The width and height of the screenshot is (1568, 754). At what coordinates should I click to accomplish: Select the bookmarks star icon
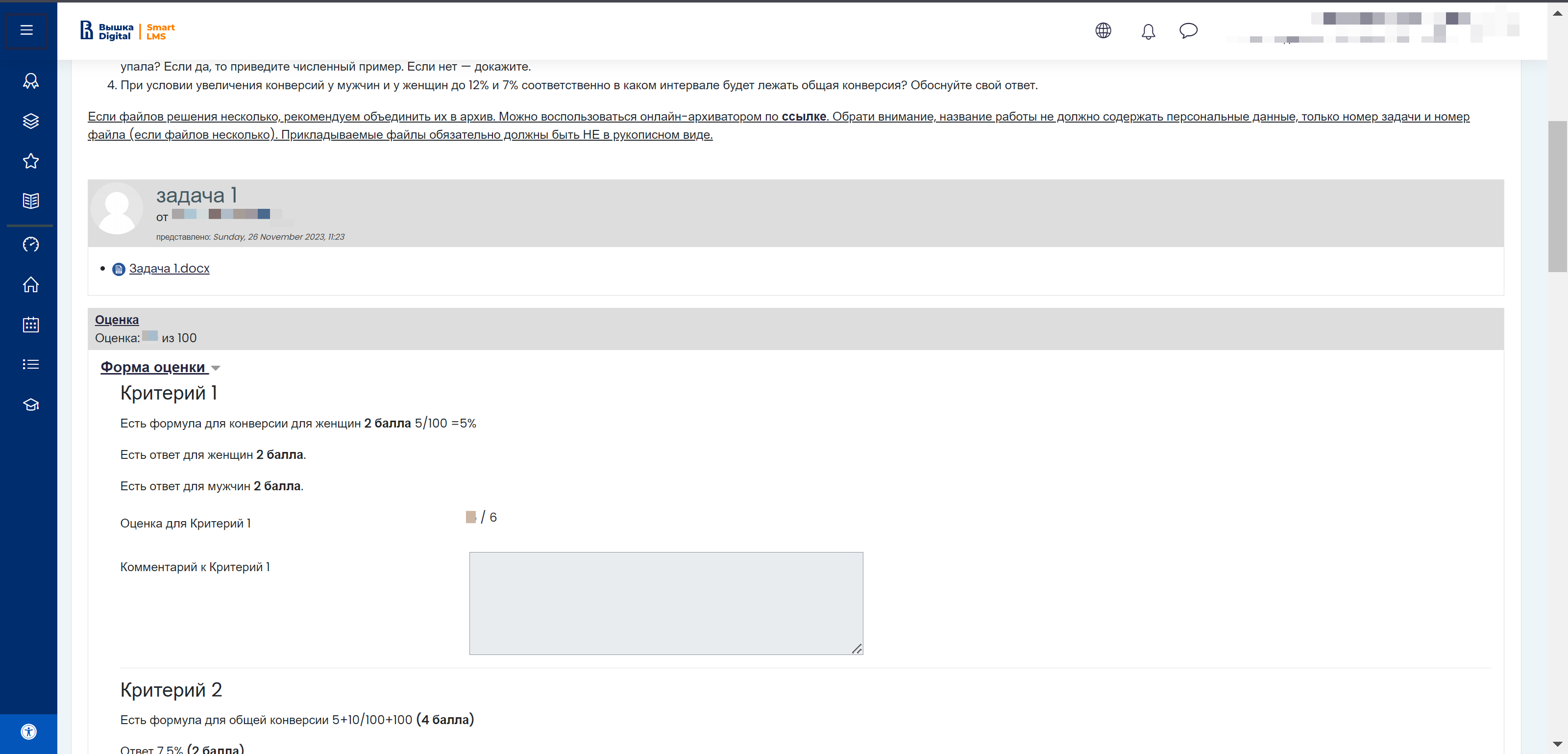coord(28,159)
